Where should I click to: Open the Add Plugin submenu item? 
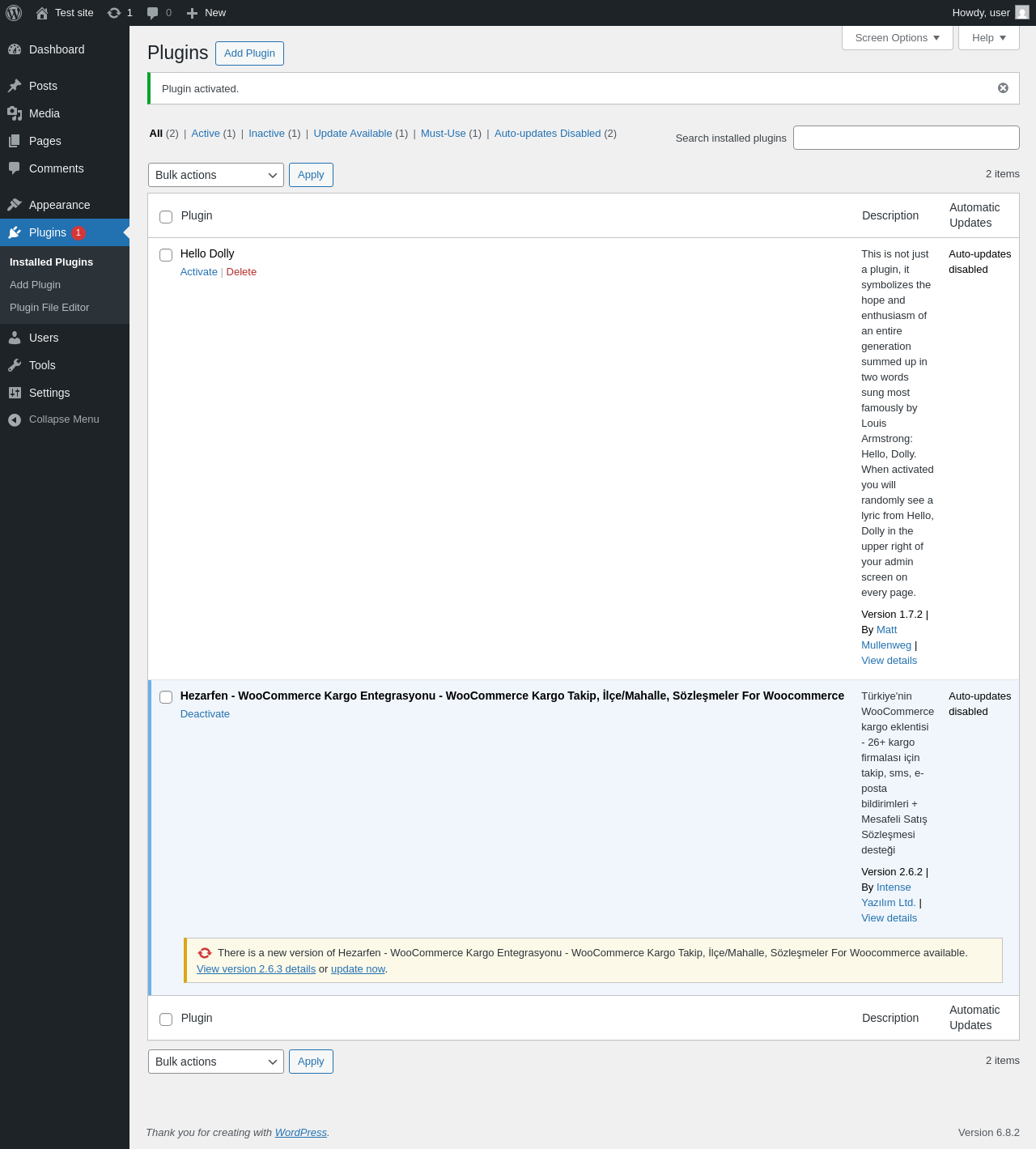pos(35,285)
